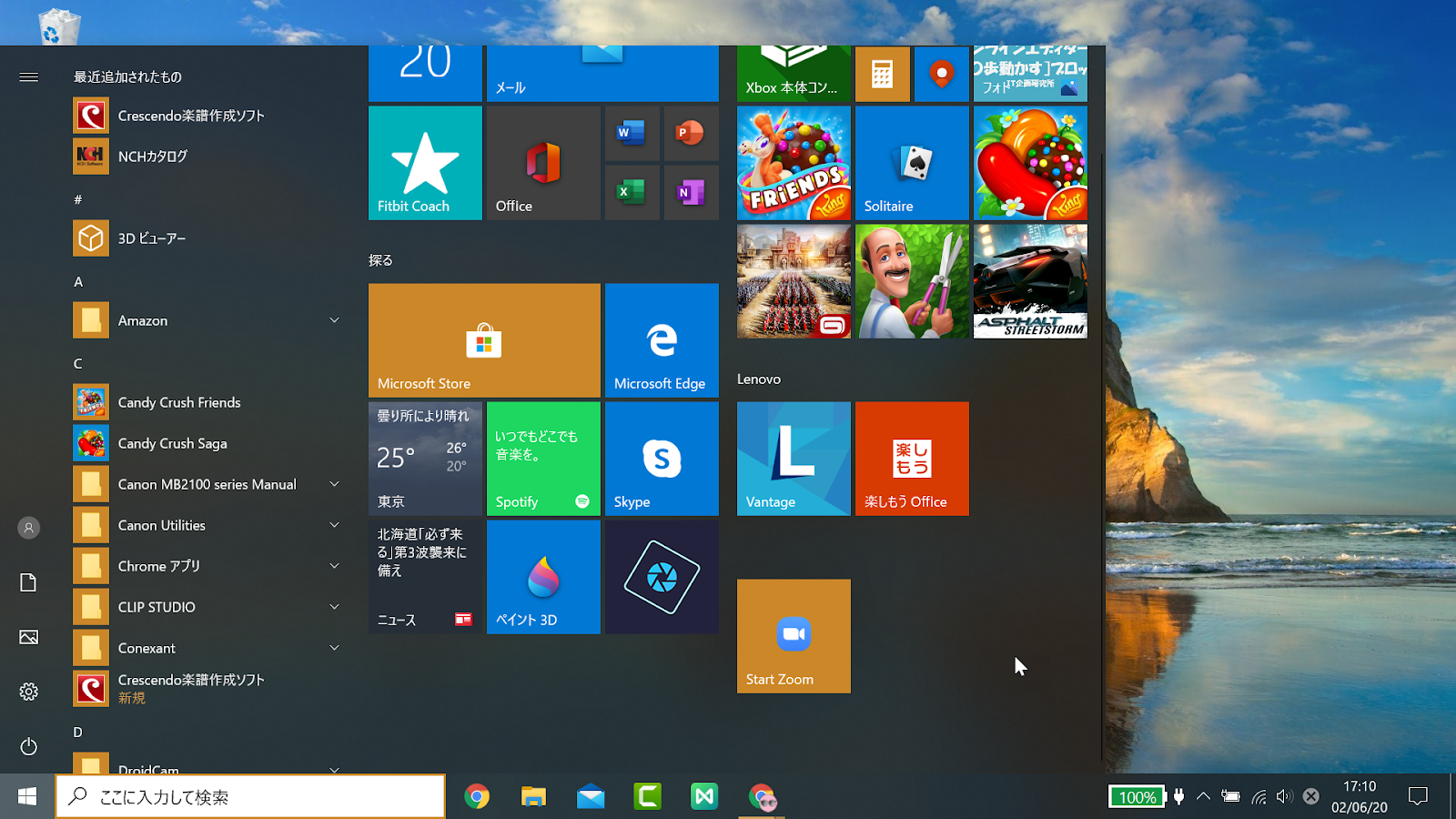The height and width of the screenshot is (819, 1456).
Task: Open the Solitaire tile
Action: (912, 163)
